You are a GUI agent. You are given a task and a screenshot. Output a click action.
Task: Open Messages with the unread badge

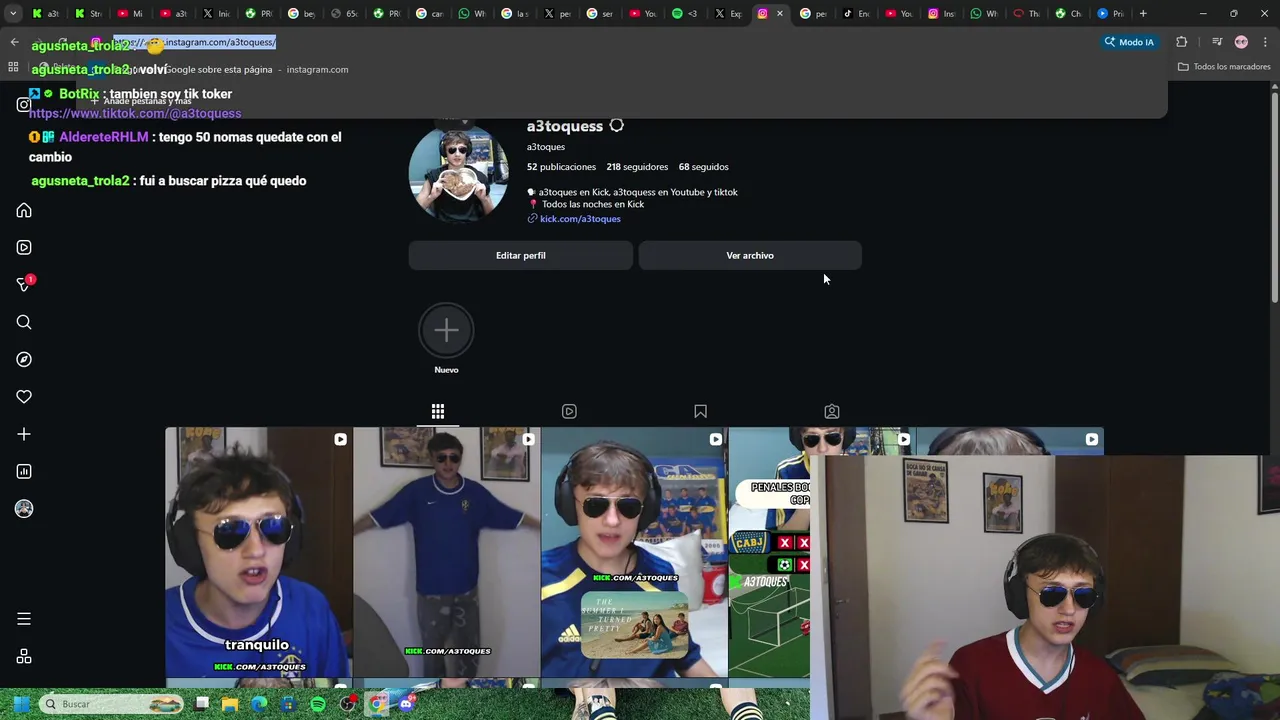click(x=24, y=285)
